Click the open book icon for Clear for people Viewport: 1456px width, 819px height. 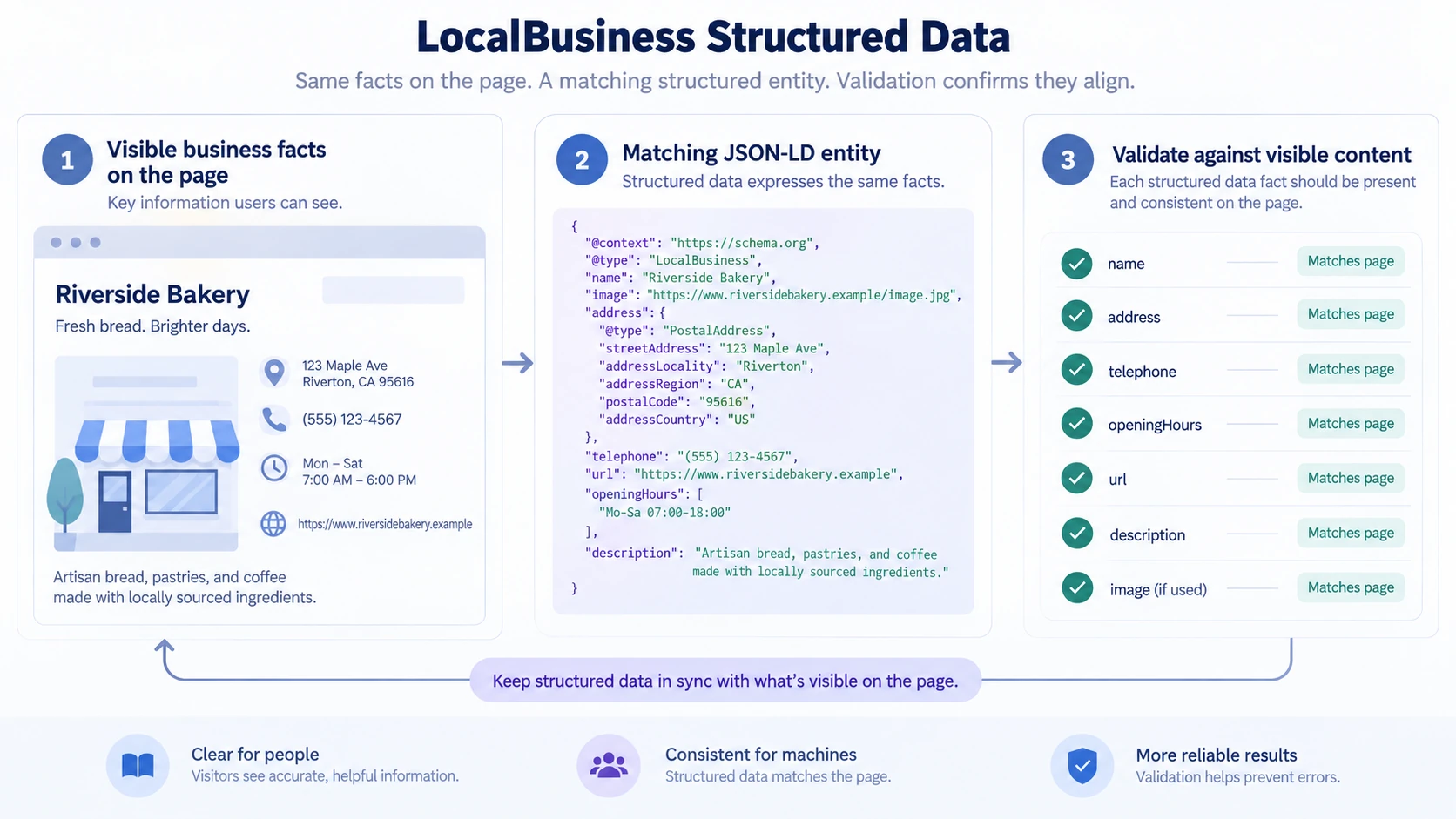tap(138, 765)
